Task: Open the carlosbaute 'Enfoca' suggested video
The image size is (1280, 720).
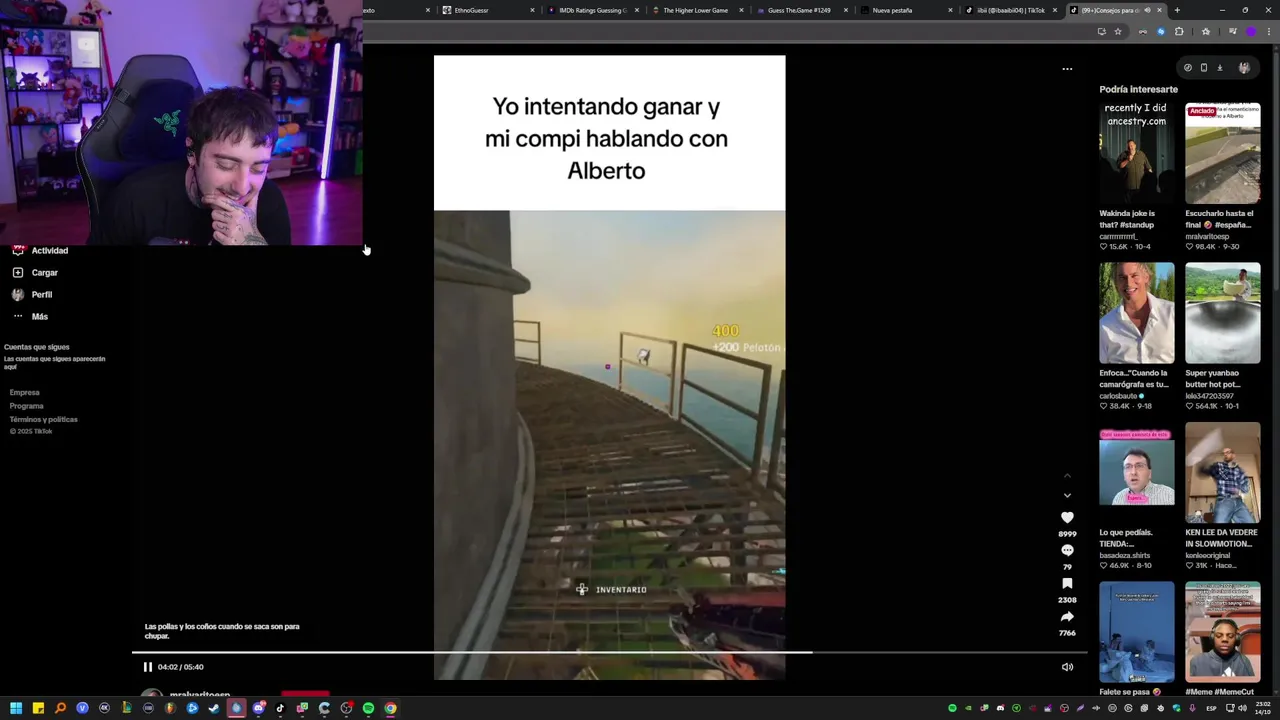Action: point(1137,313)
